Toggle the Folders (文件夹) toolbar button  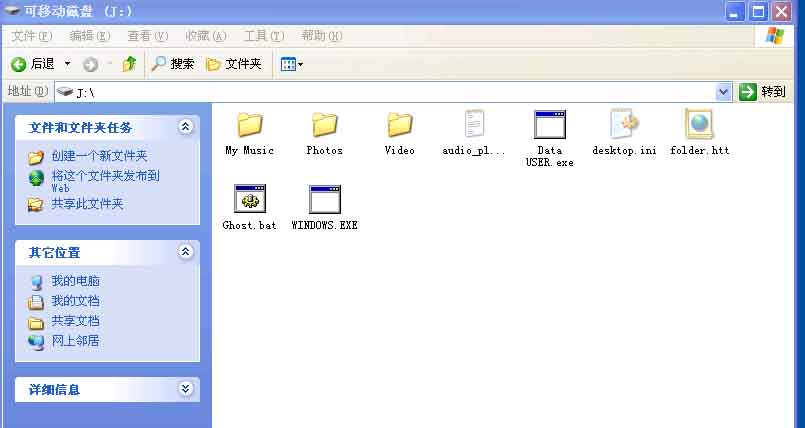pyautogui.click(x=234, y=64)
